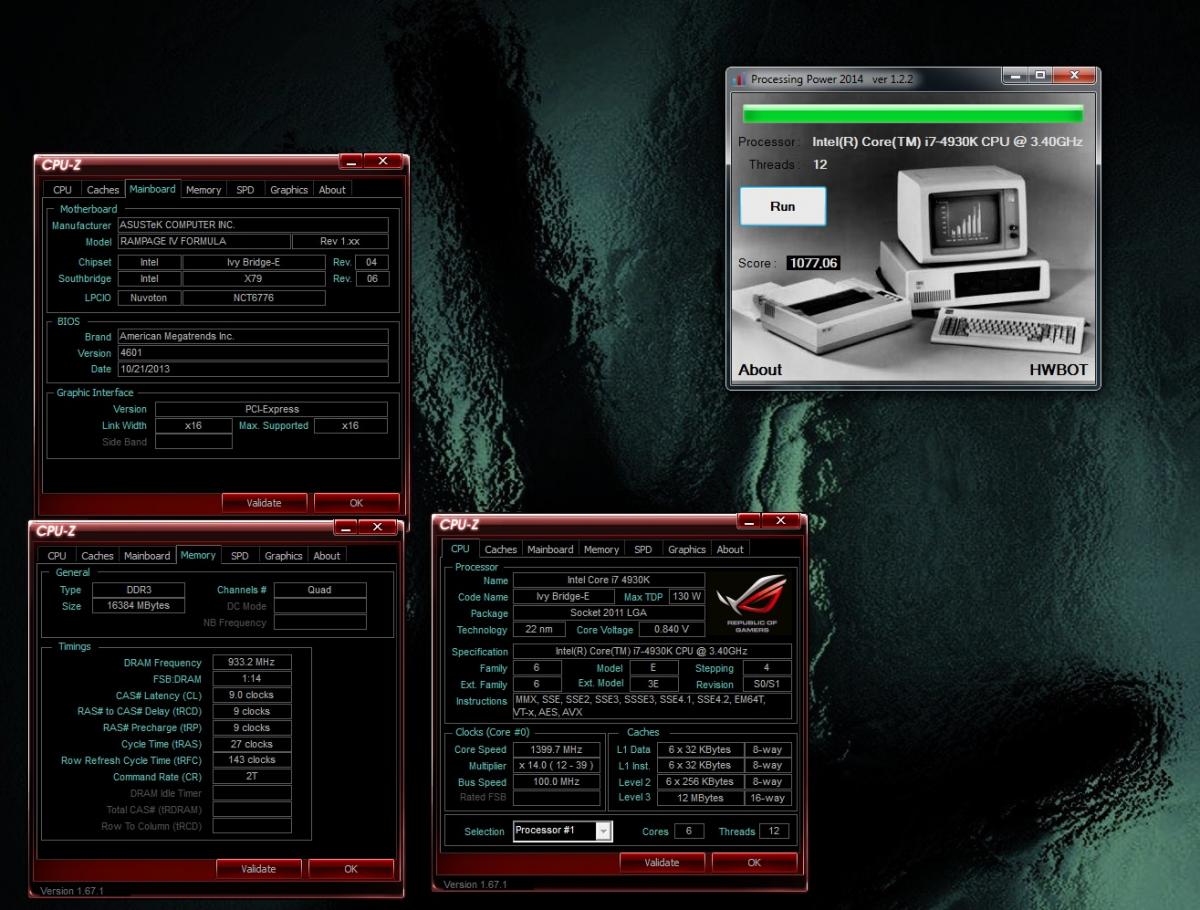
Task: Open About in Processing Power 2014 window
Action: coord(760,370)
